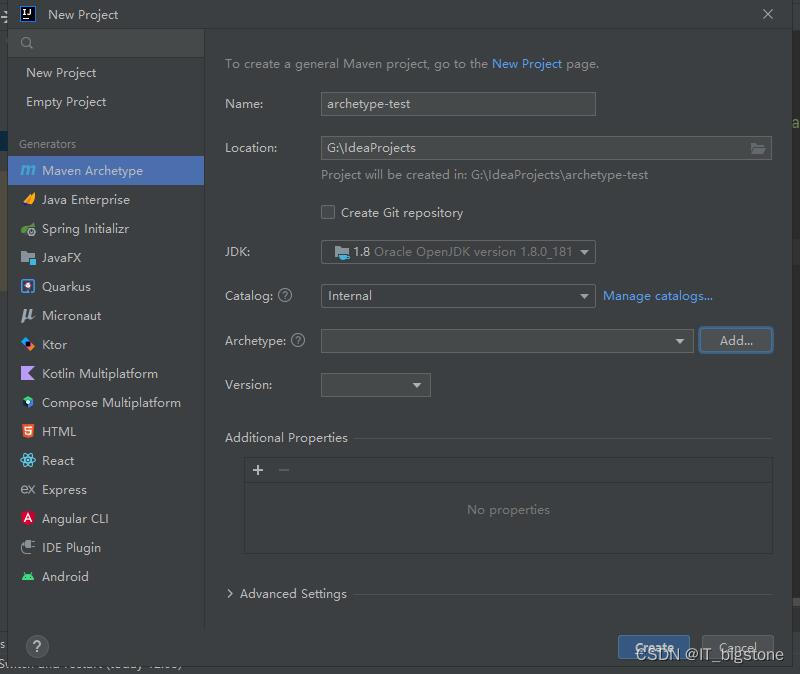The image size is (800, 674).
Task: Click the IDE Plugin plug icon
Action: pyautogui.click(x=28, y=547)
